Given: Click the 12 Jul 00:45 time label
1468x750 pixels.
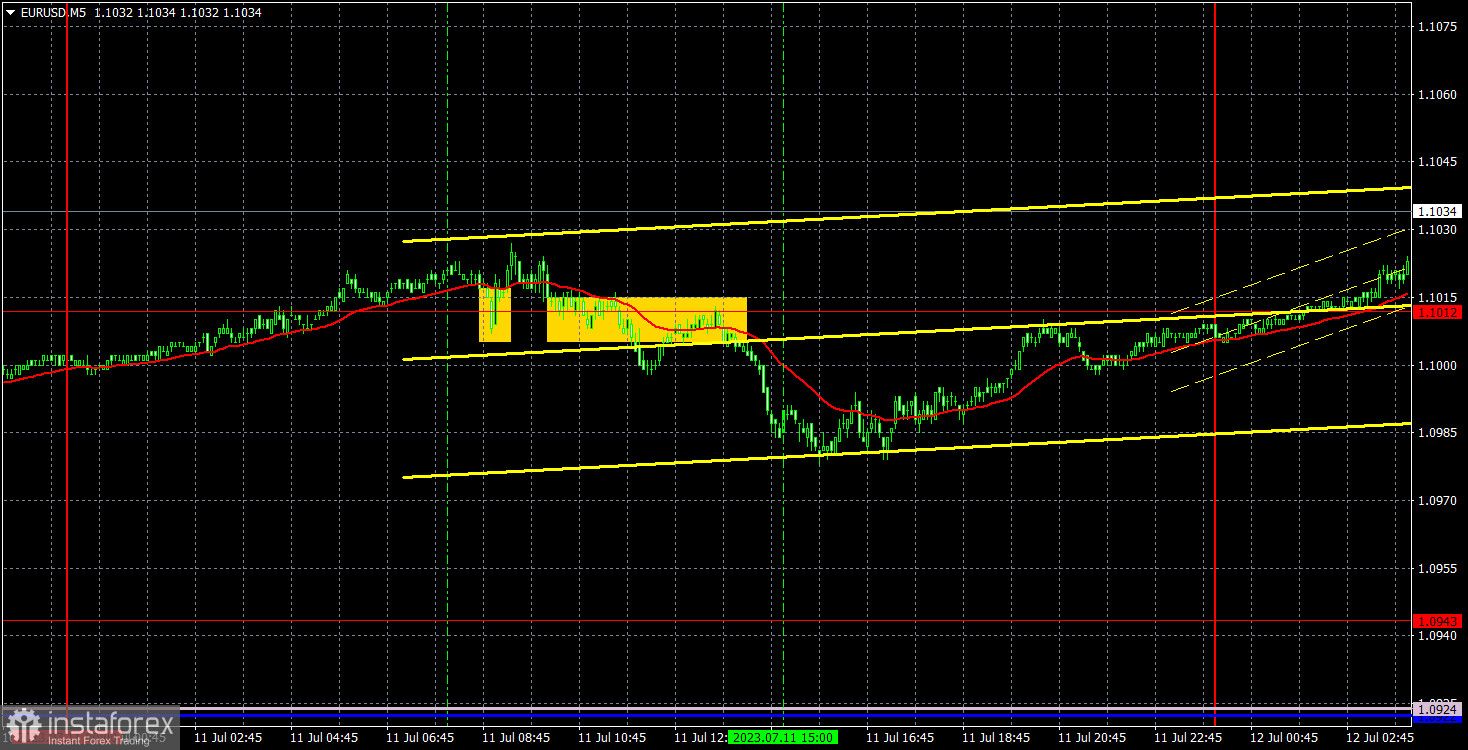Looking at the screenshot, I should (x=1284, y=737).
